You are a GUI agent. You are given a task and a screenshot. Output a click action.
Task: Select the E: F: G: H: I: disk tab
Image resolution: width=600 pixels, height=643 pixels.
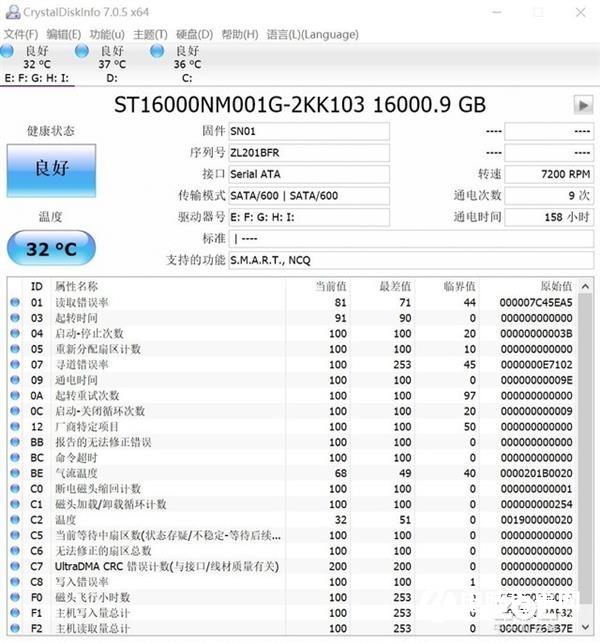click(x=37, y=64)
